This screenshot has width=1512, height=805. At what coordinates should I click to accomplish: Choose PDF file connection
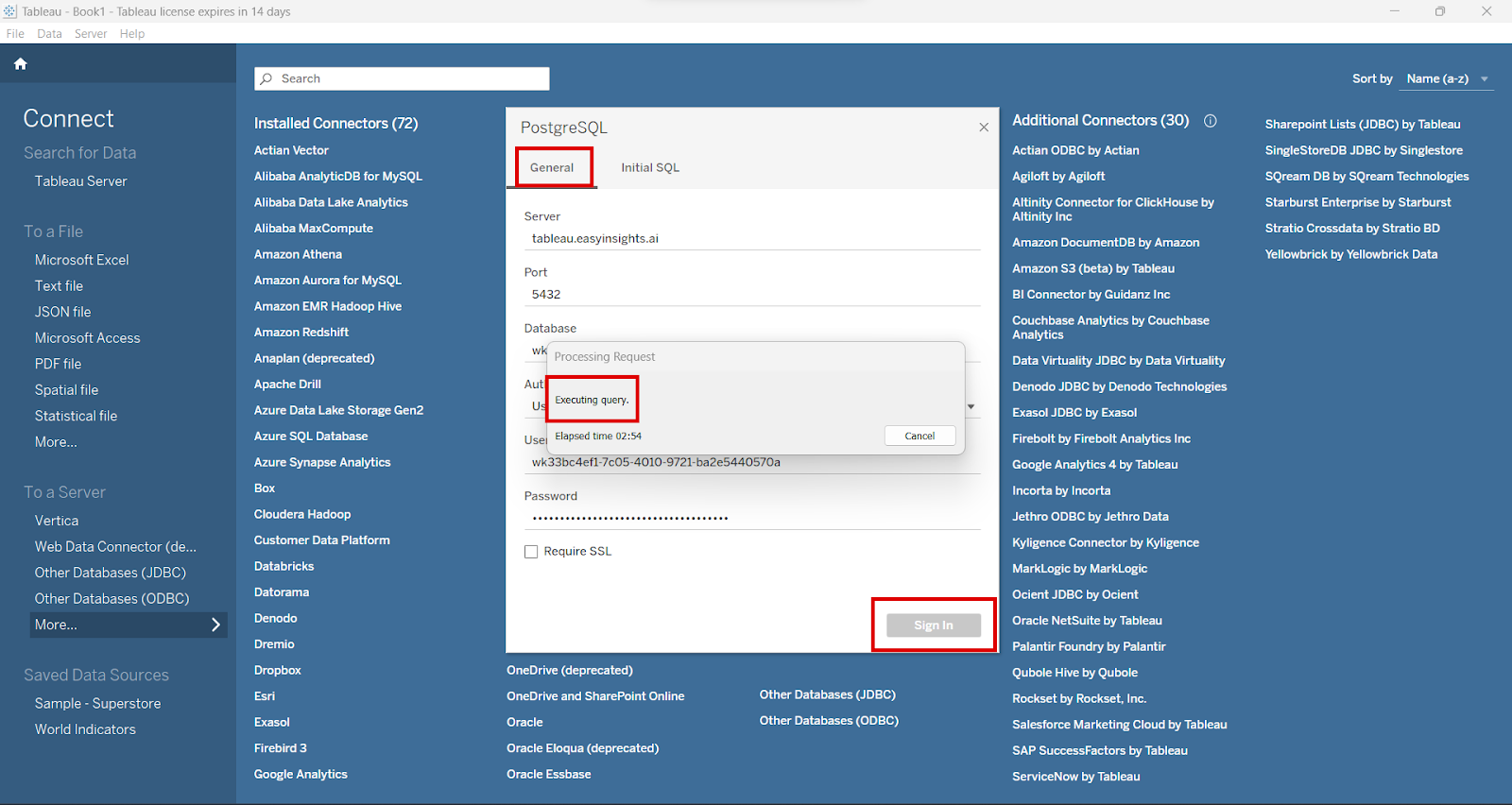coord(58,364)
